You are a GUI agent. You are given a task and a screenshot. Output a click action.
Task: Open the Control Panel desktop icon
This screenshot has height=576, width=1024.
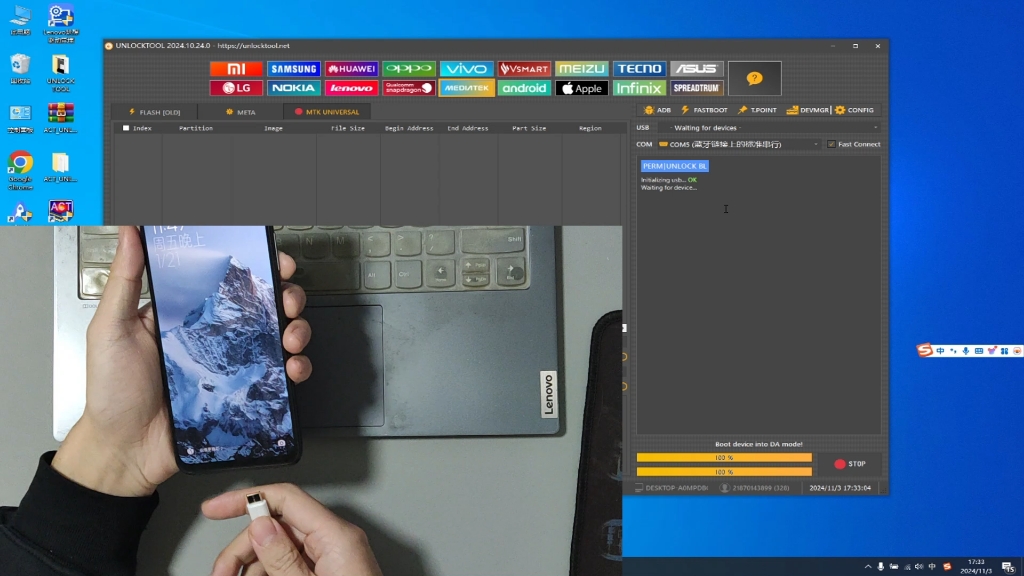click(x=20, y=118)
